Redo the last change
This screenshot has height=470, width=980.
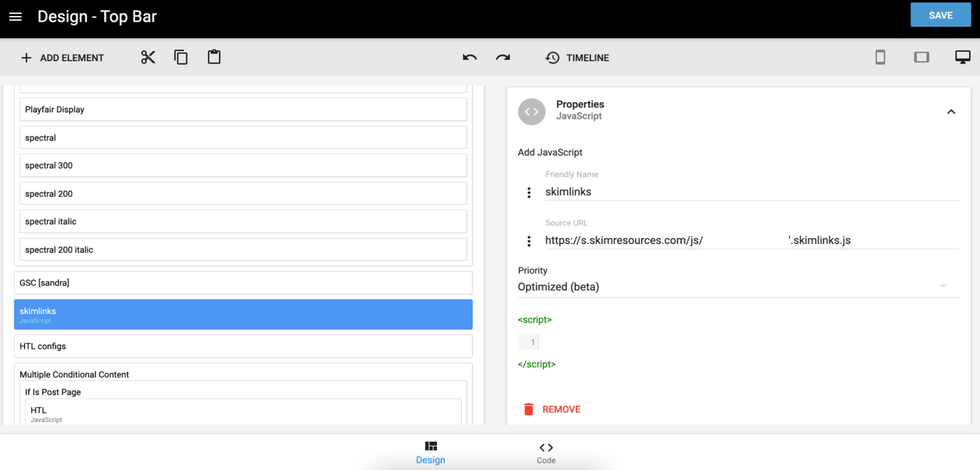(503, 58)
